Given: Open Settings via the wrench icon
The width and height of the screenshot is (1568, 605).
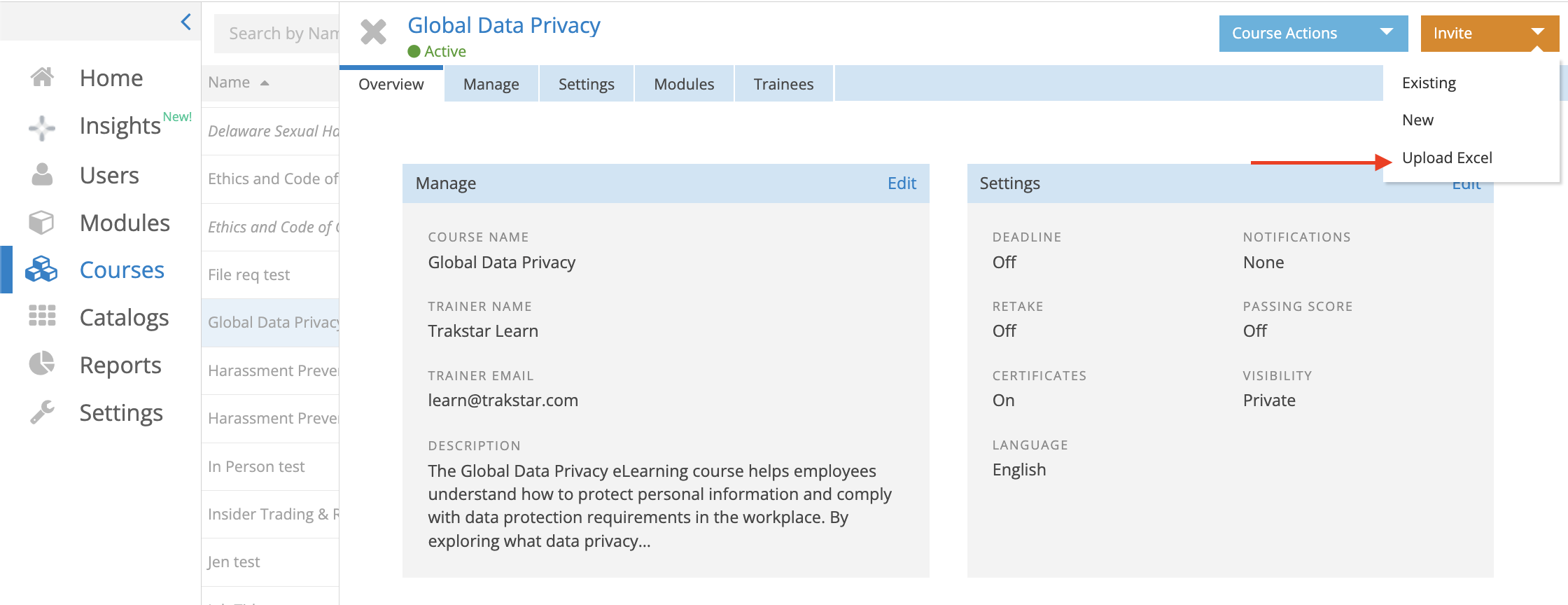Looking at the screenshot, I should [x=42, y=412].
